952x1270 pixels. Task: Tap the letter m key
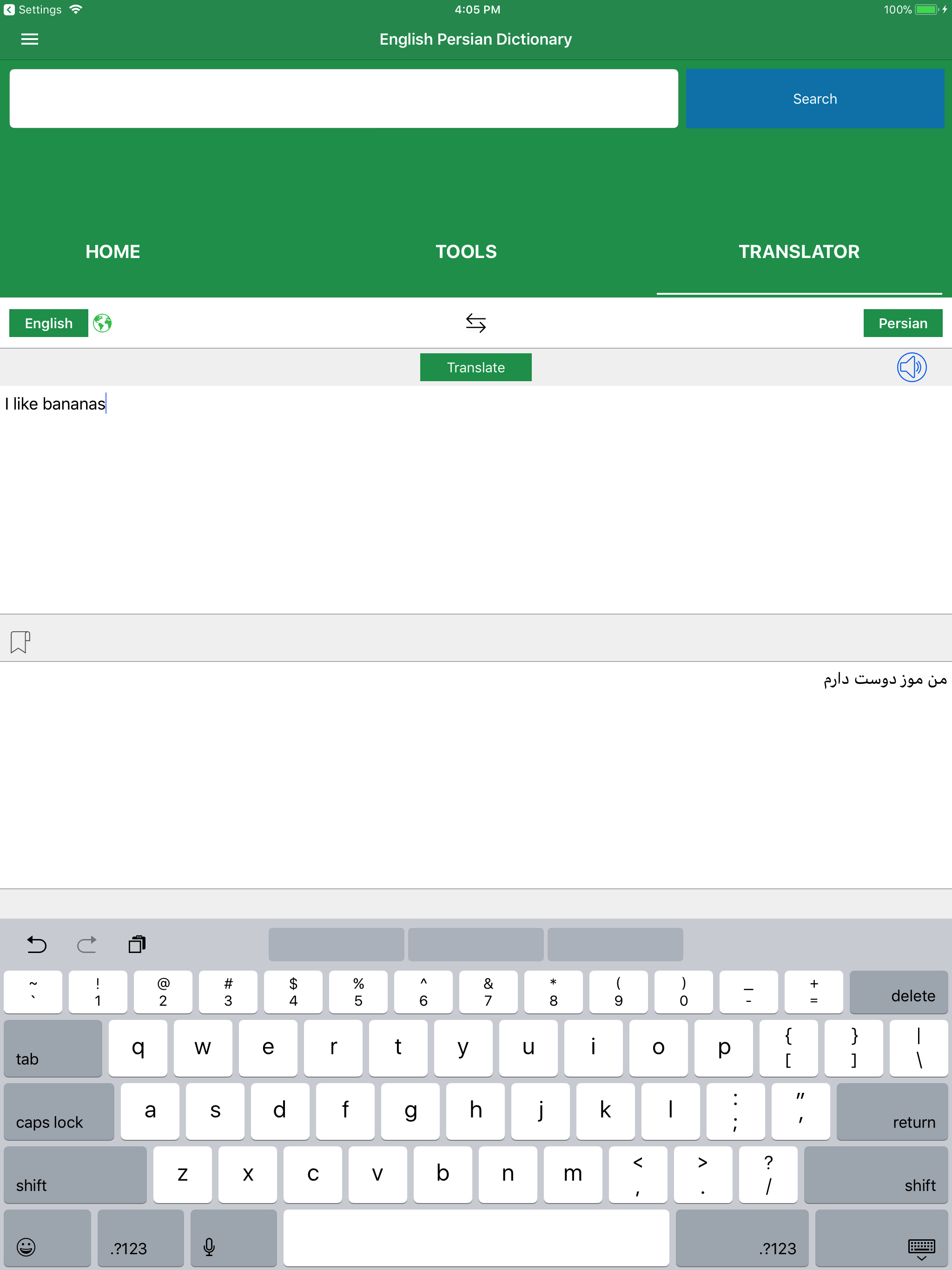click(x=573, y=1175)
